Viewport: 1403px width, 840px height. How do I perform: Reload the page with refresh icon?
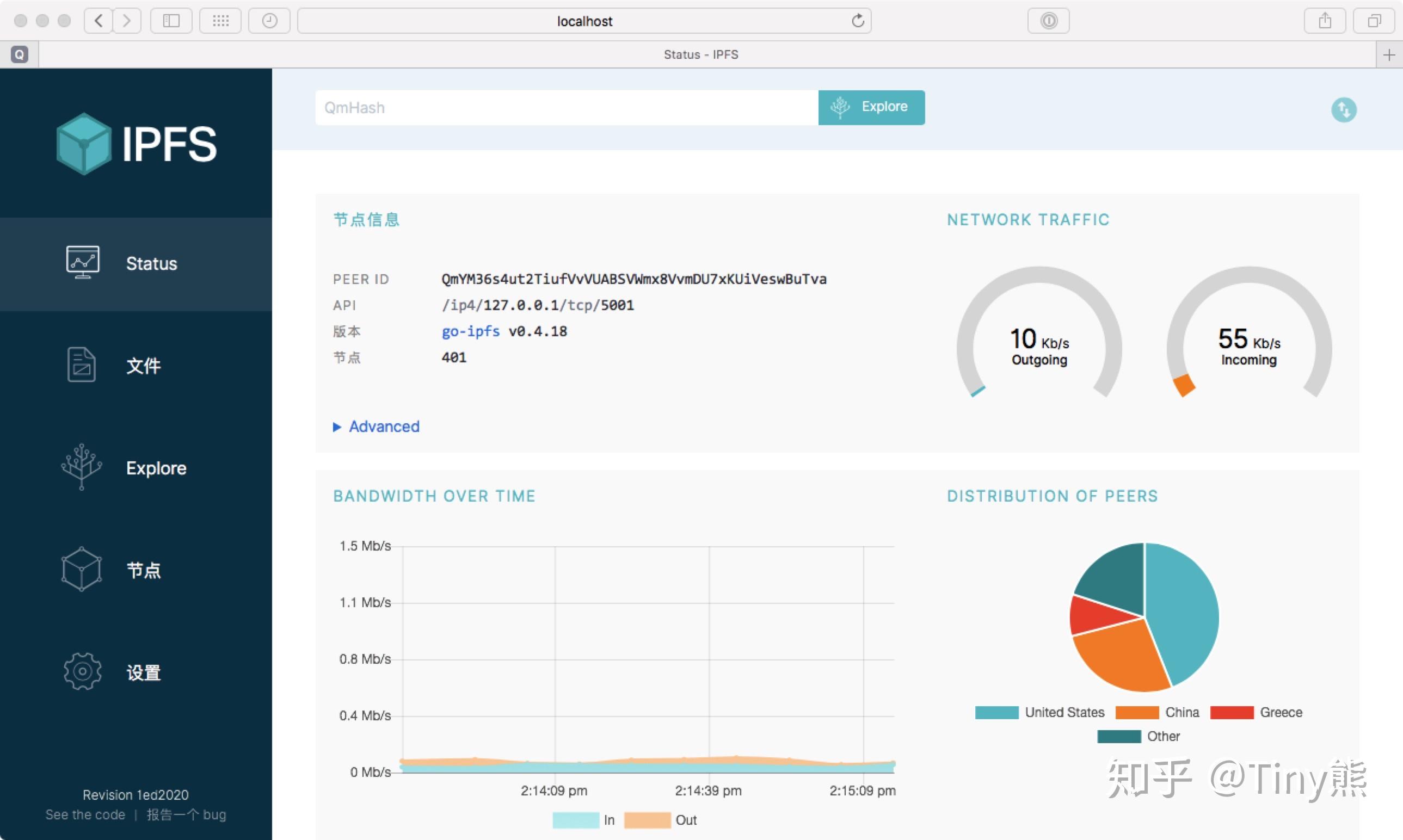[857, 21]
